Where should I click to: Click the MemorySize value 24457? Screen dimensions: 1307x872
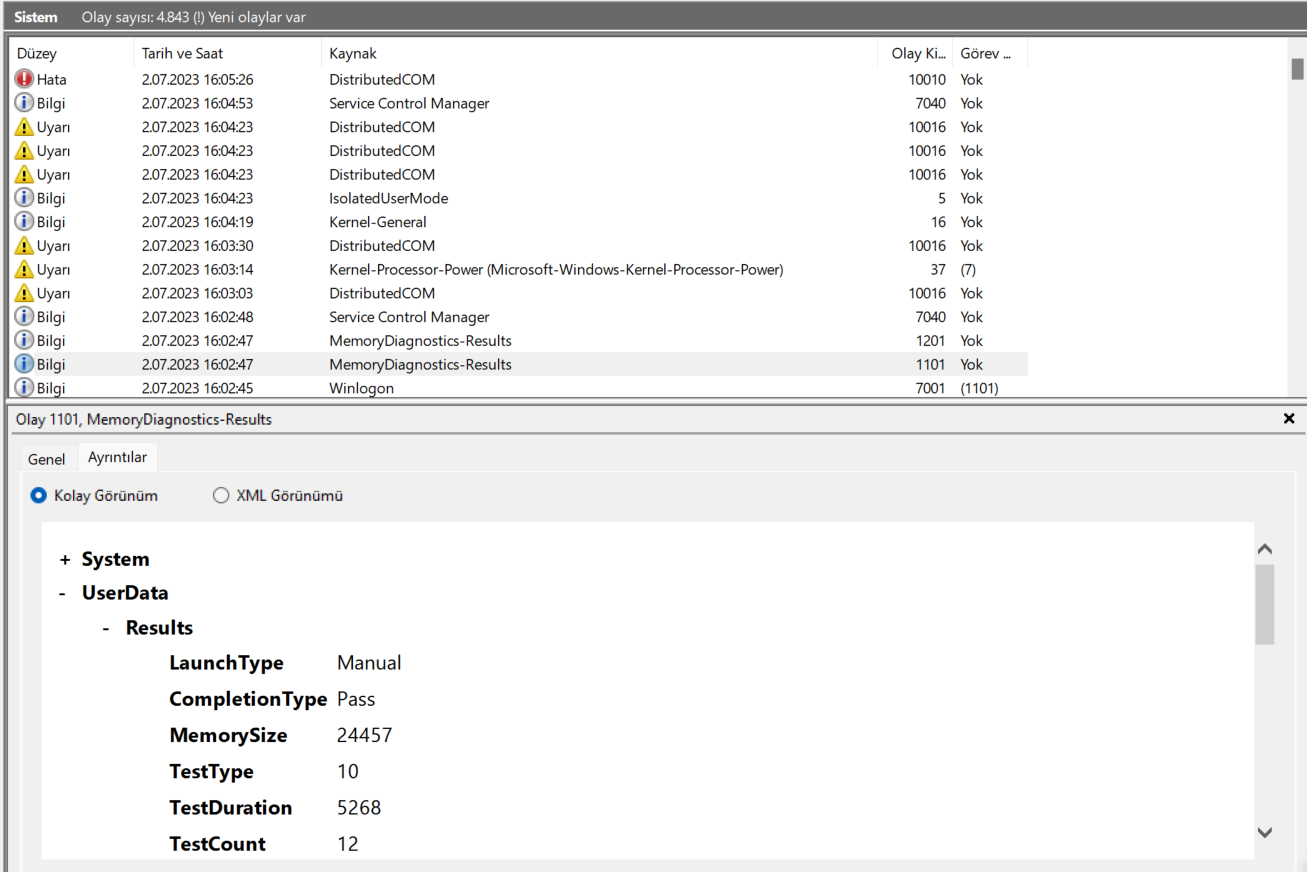(365, 736)
